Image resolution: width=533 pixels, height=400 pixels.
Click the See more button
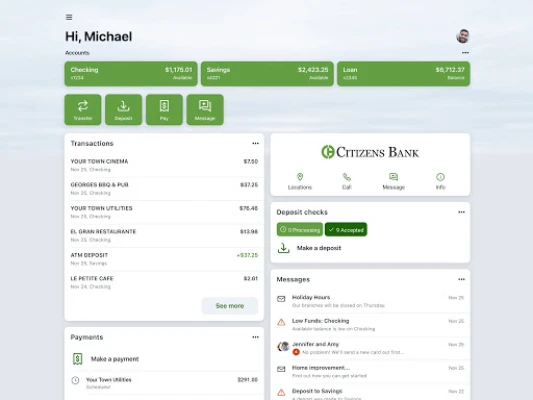230,306
